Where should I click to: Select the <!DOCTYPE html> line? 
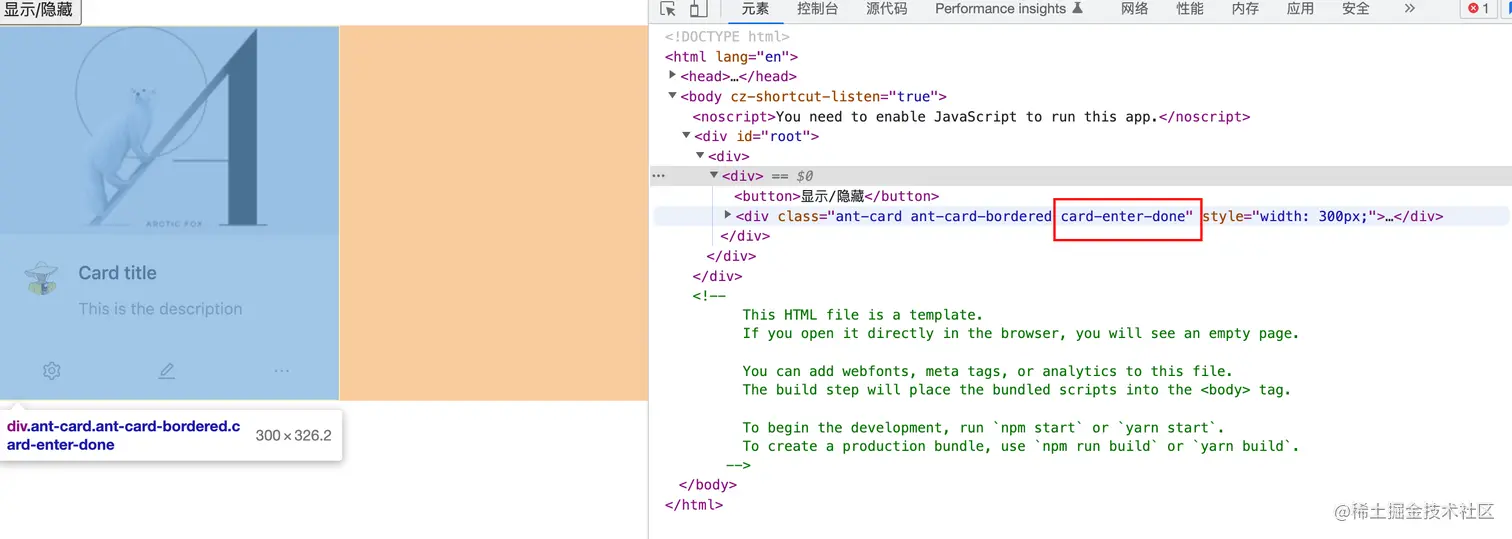pos(727,37)
